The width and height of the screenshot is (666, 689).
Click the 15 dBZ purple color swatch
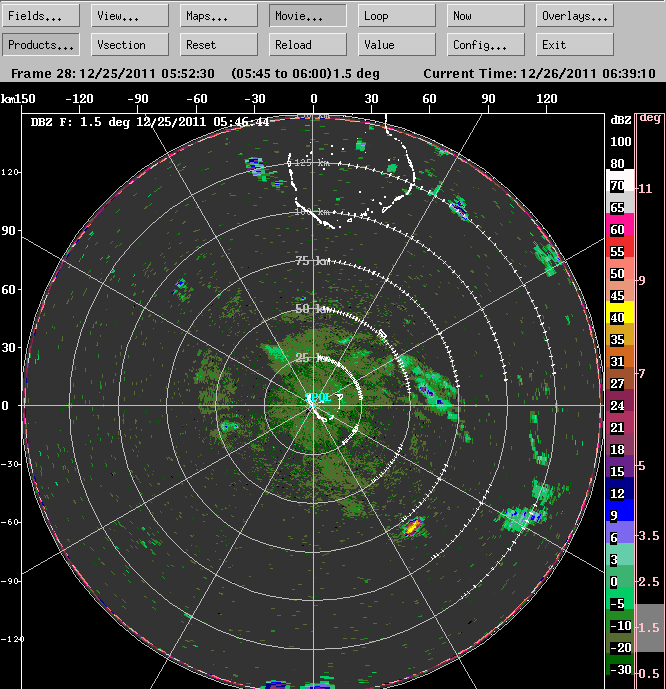[x=620, y=466]
